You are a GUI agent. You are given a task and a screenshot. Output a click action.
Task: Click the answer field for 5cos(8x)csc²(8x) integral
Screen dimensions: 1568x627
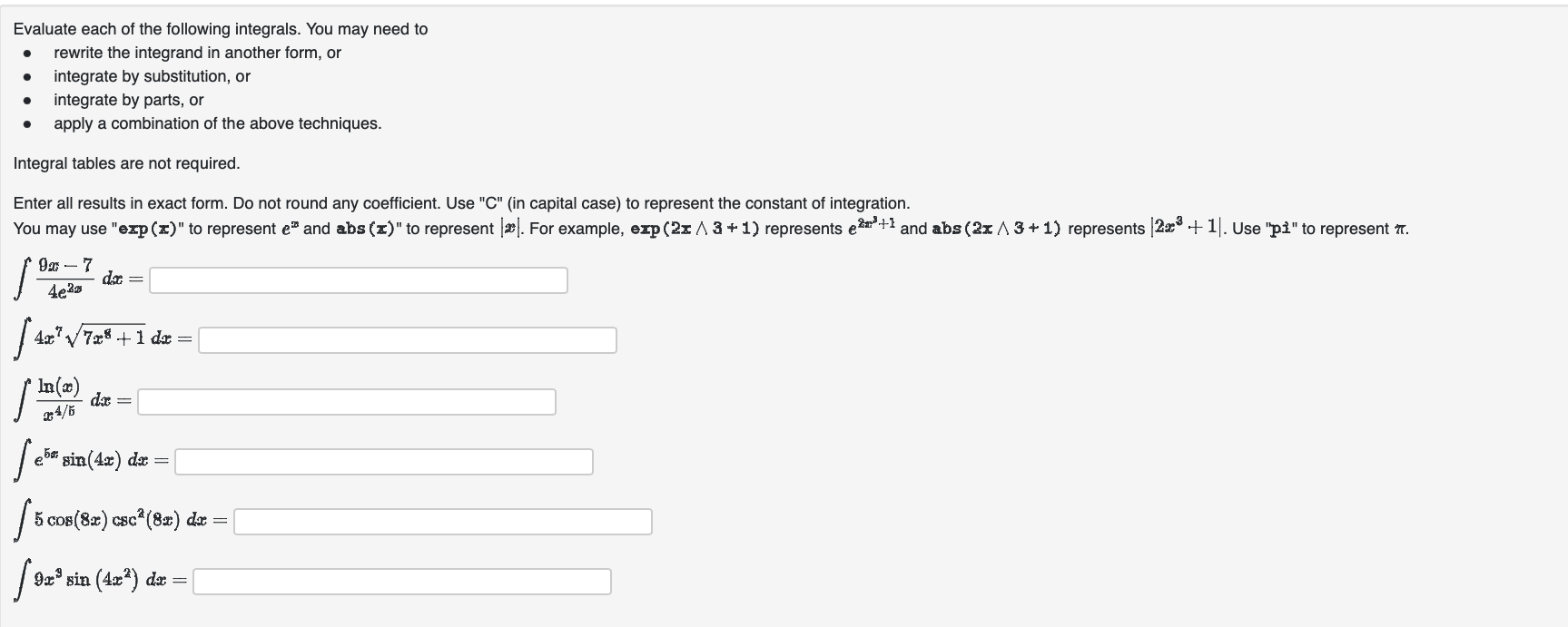(x=442, y=521)
